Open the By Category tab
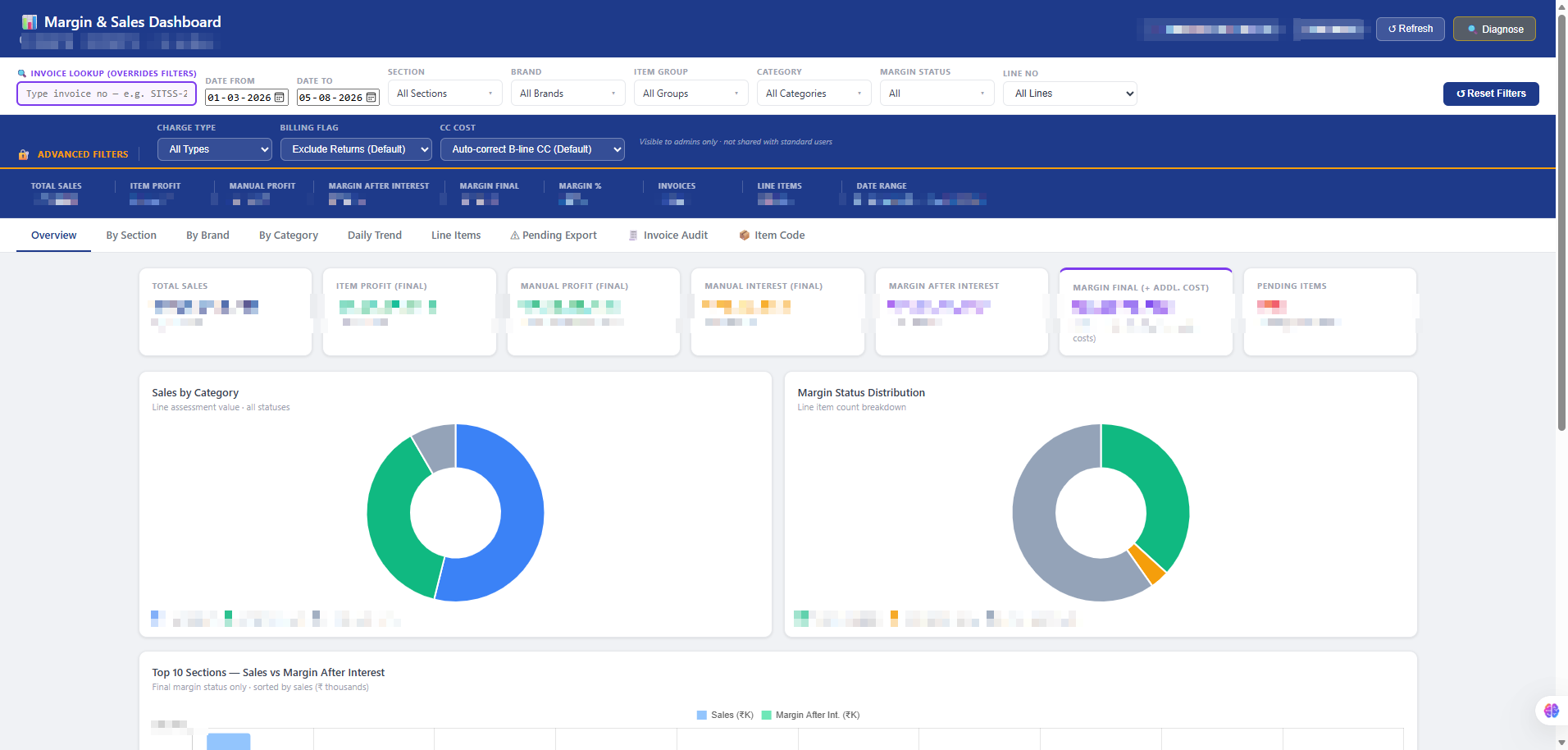This screenshot has width=1568, height=750. (289, 236)
